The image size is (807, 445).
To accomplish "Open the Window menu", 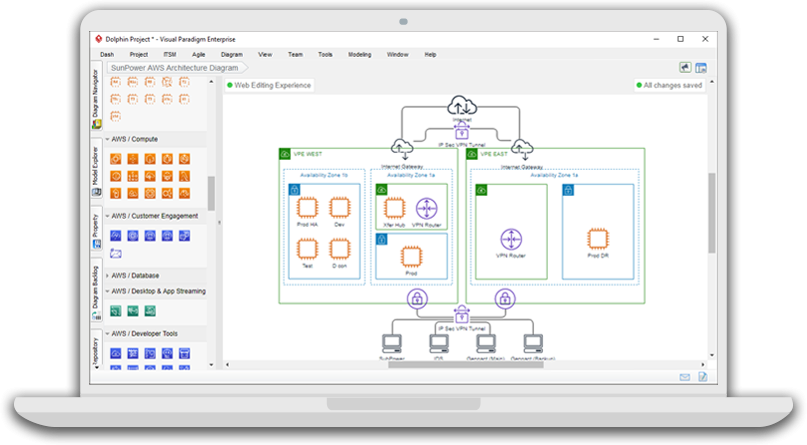I will pos(397,55).
